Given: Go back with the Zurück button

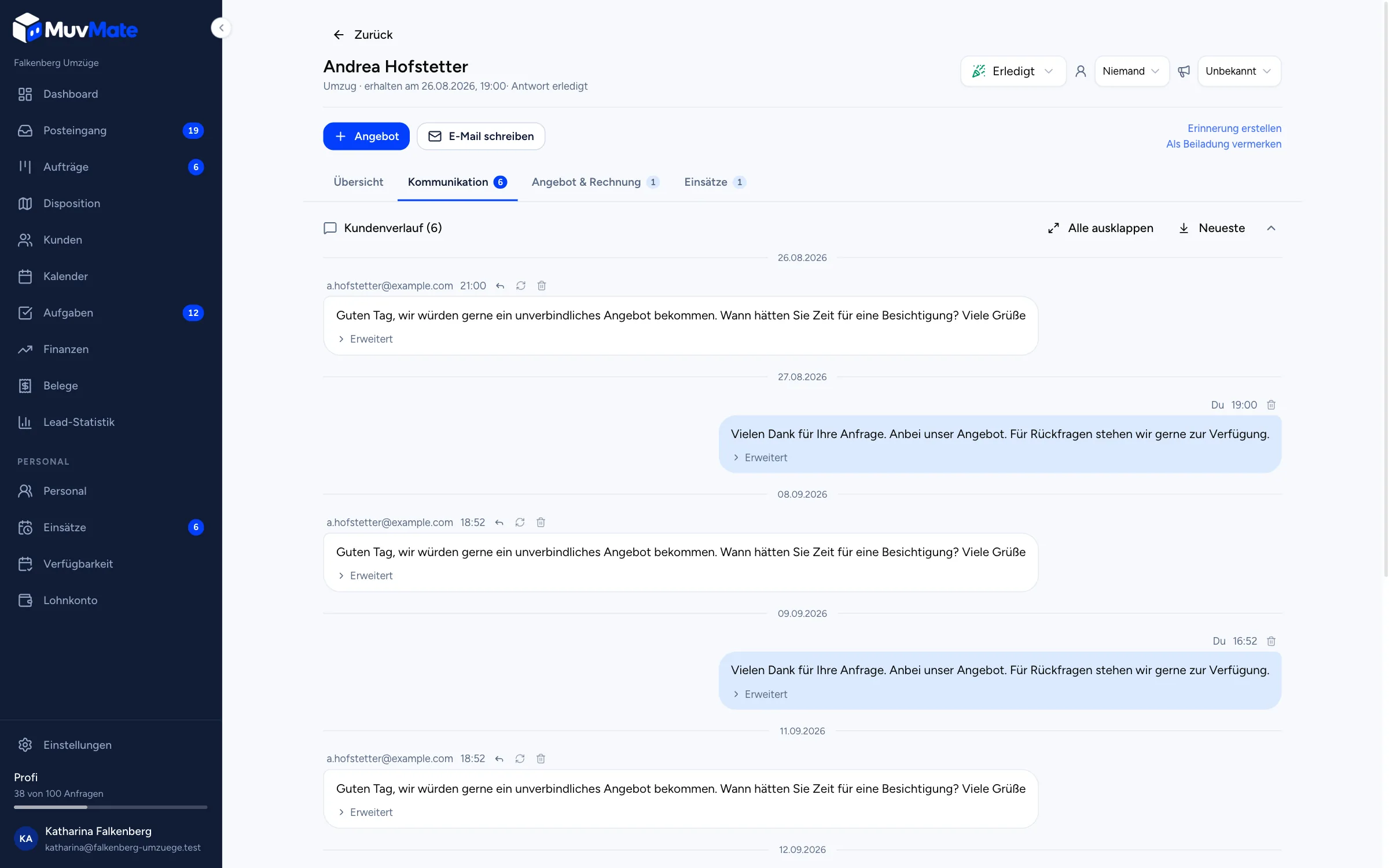Looking at the screenshot, I should point(363,35).
